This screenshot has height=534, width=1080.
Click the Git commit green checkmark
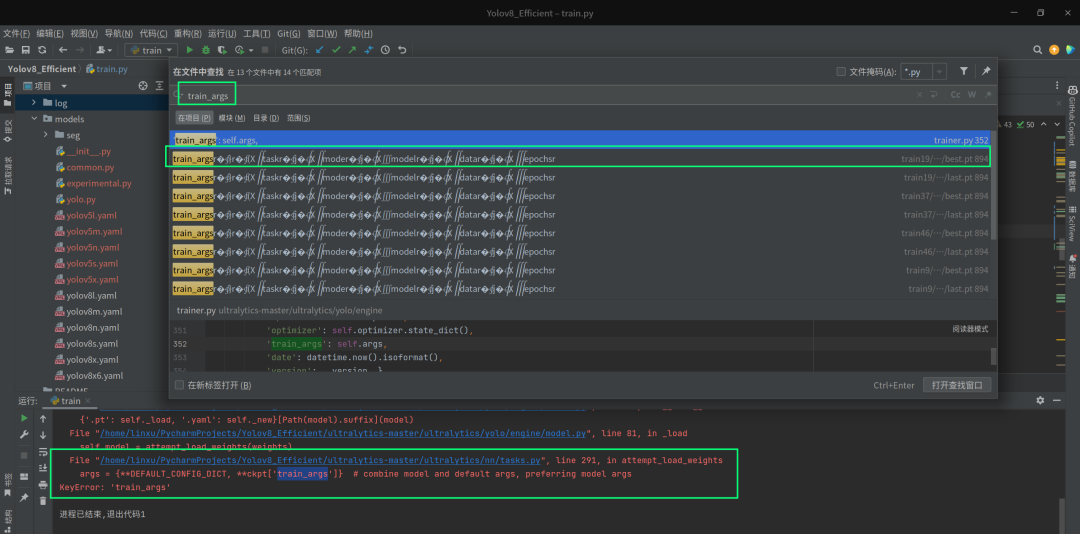coord(336,50)
